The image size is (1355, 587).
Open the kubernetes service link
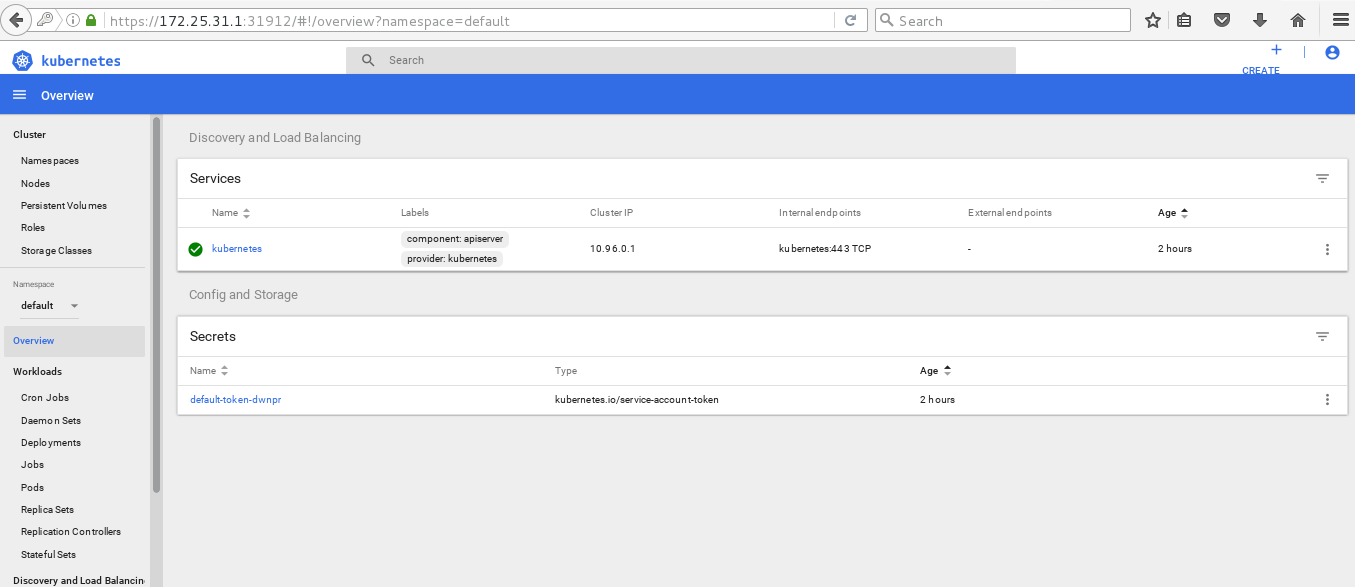[x=237, y=249]
